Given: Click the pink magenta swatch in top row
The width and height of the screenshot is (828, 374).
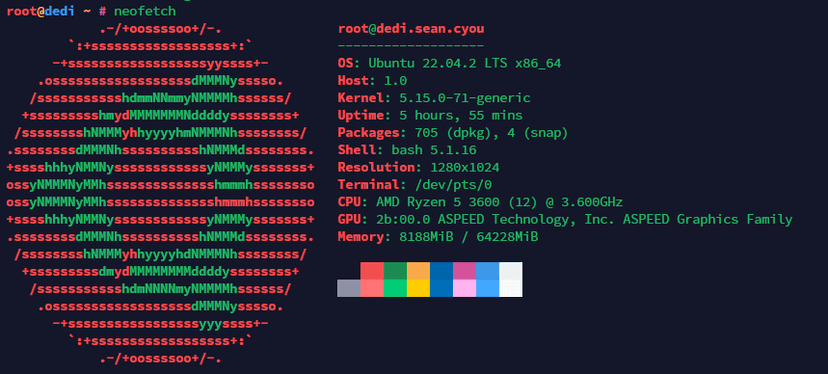Looking at the screenshot, I should point(465,270).
